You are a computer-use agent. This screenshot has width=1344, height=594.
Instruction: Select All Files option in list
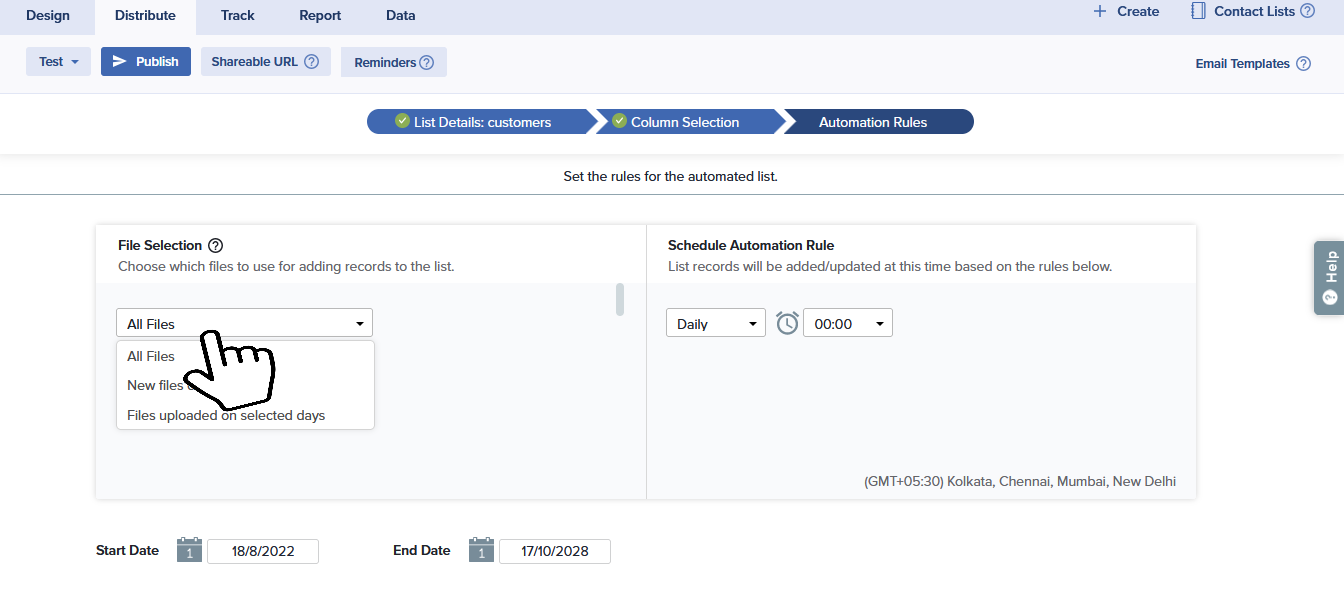[x=151, y=356]
